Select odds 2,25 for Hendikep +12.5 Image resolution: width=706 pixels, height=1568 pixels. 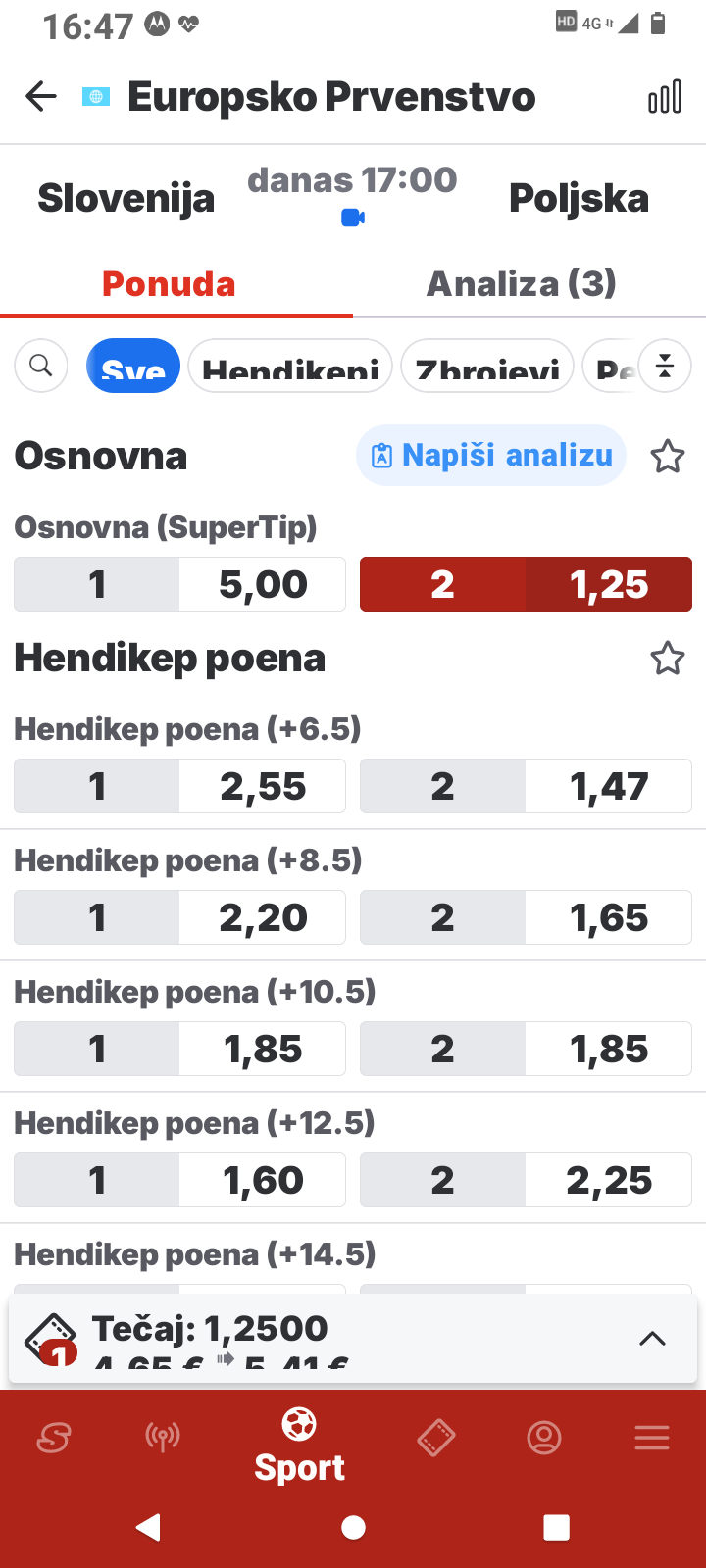coord(526,1180)
